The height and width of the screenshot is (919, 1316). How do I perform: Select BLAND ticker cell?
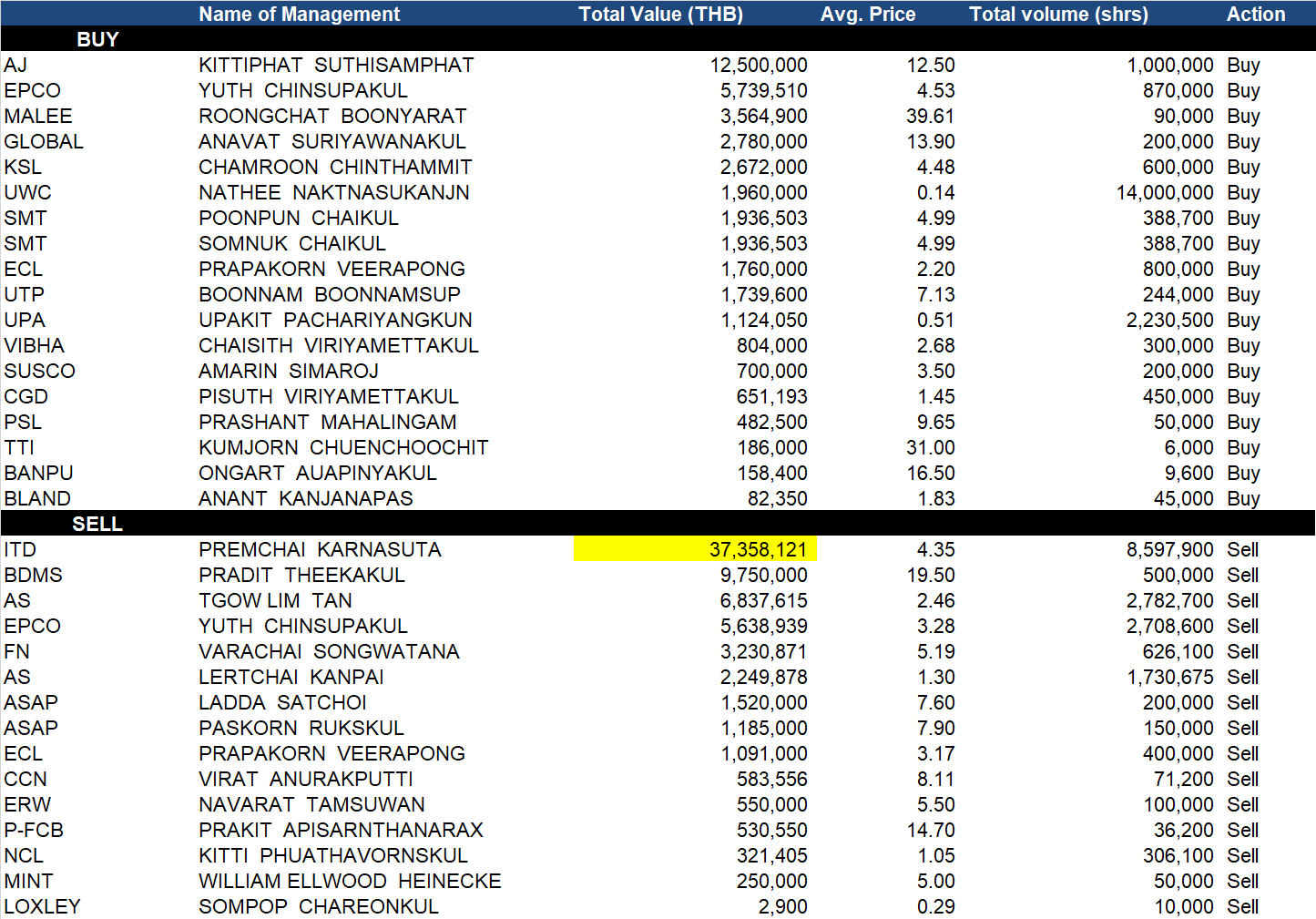37,498
